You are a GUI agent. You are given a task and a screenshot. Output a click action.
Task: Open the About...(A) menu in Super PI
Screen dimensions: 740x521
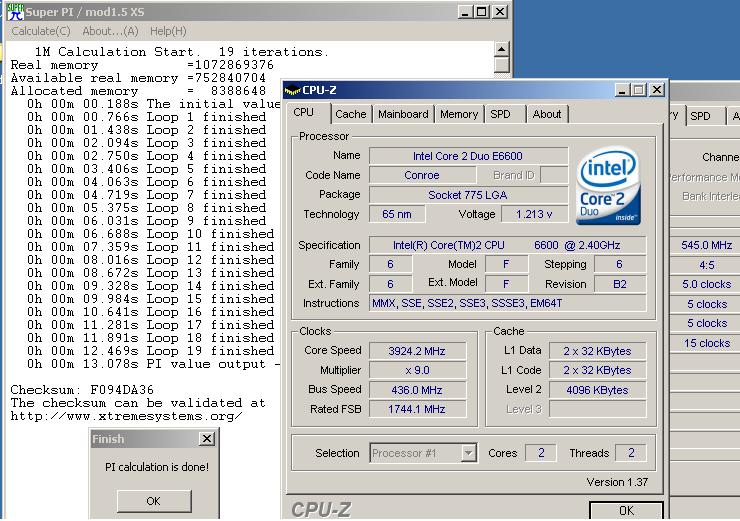tap(110, 31)
